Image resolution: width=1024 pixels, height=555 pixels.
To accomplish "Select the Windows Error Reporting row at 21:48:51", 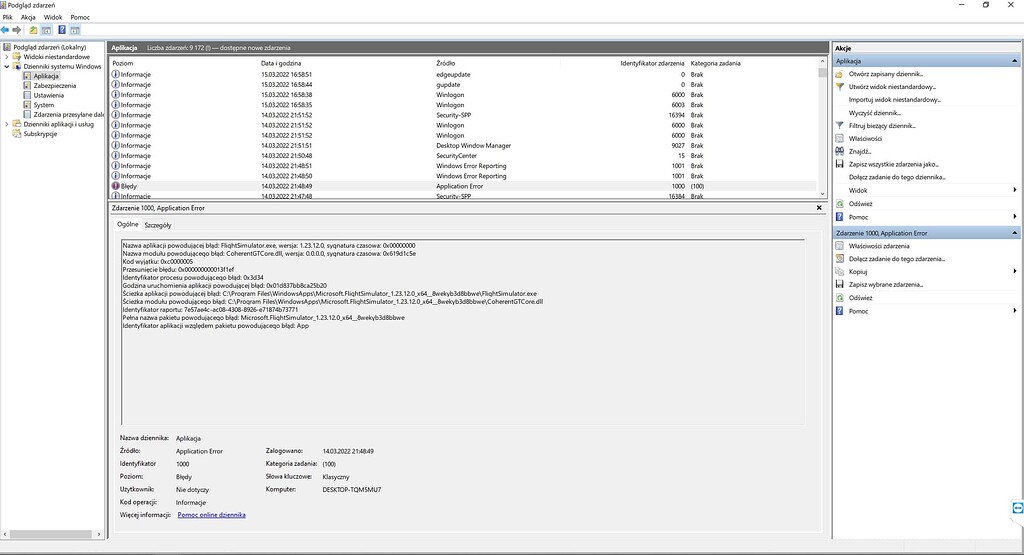I will point(463,166).
